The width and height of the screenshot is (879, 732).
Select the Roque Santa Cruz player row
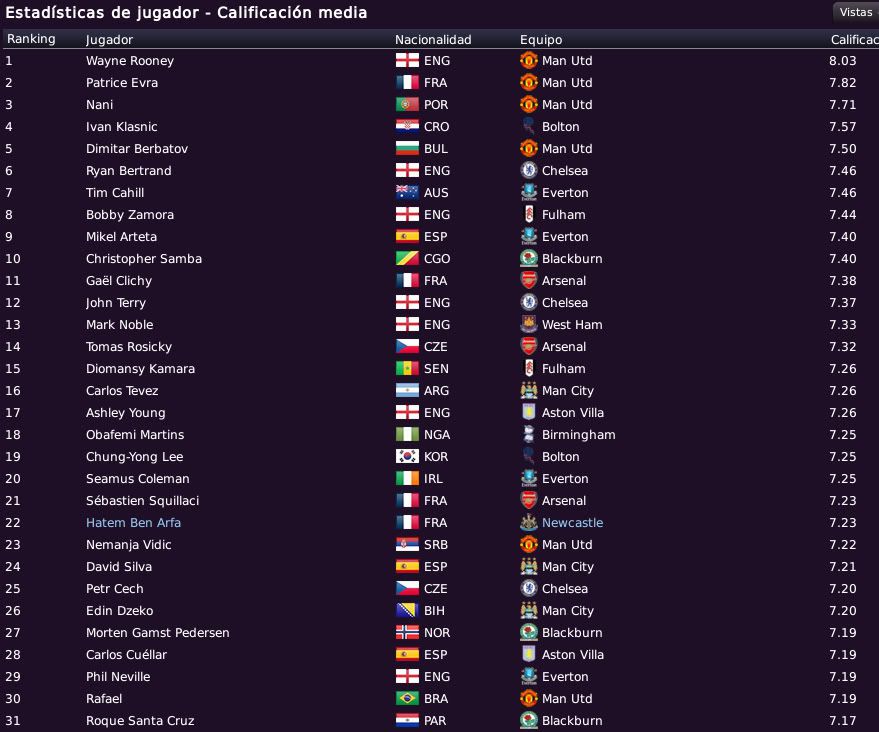440,720
